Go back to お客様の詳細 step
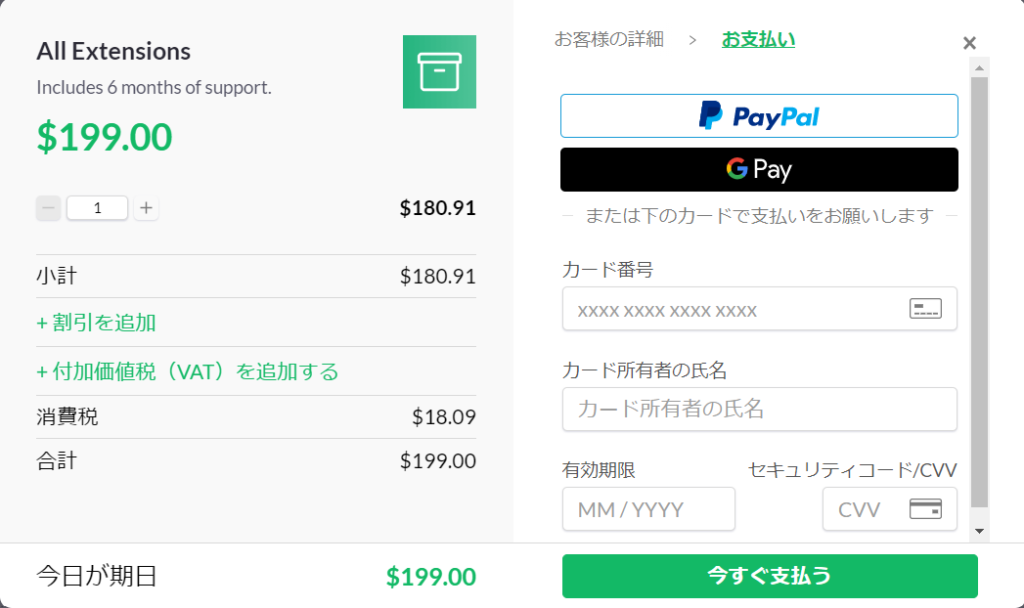1024x608 pixels. tap(608, 40)
